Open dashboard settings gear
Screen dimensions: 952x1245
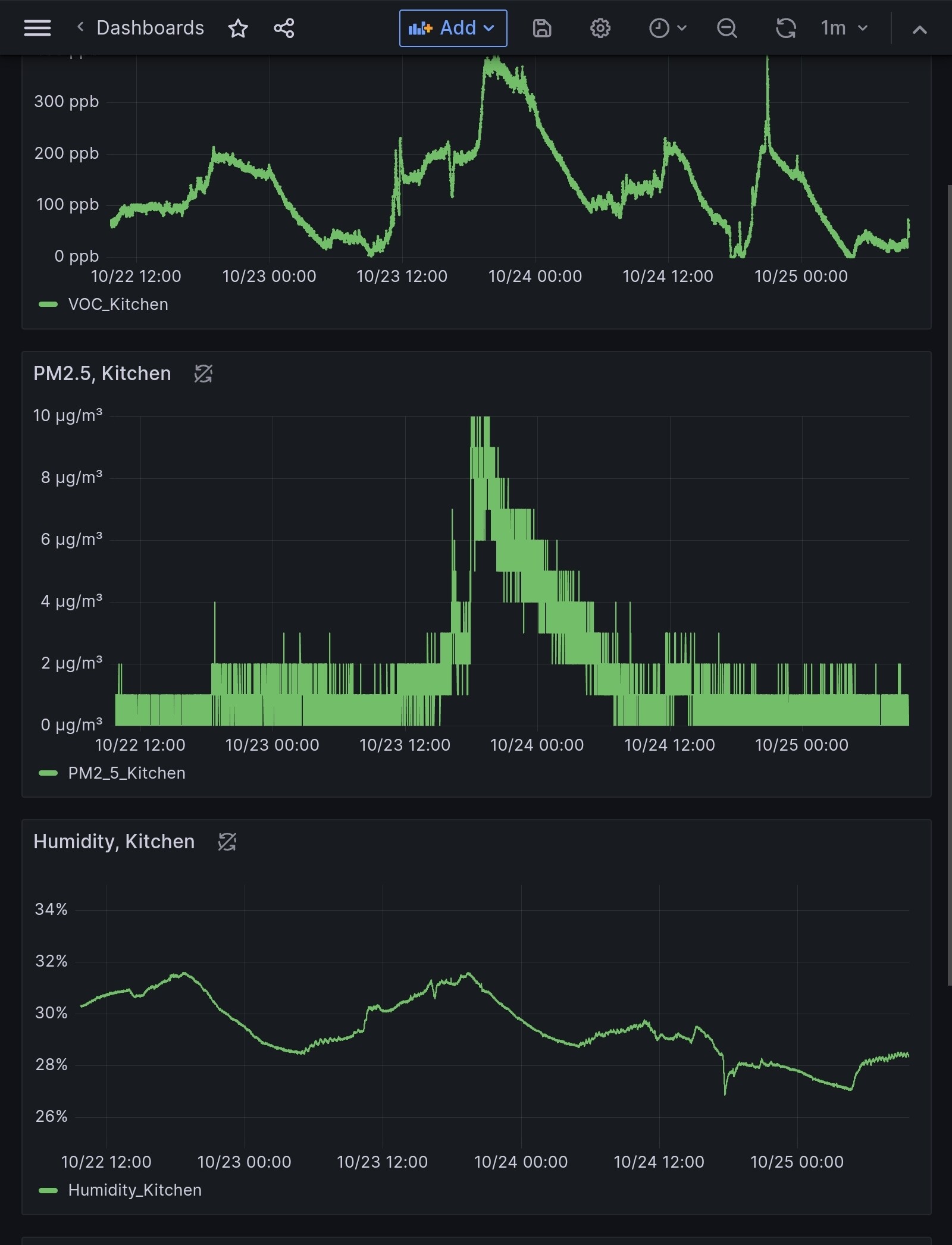pos(600,28)
